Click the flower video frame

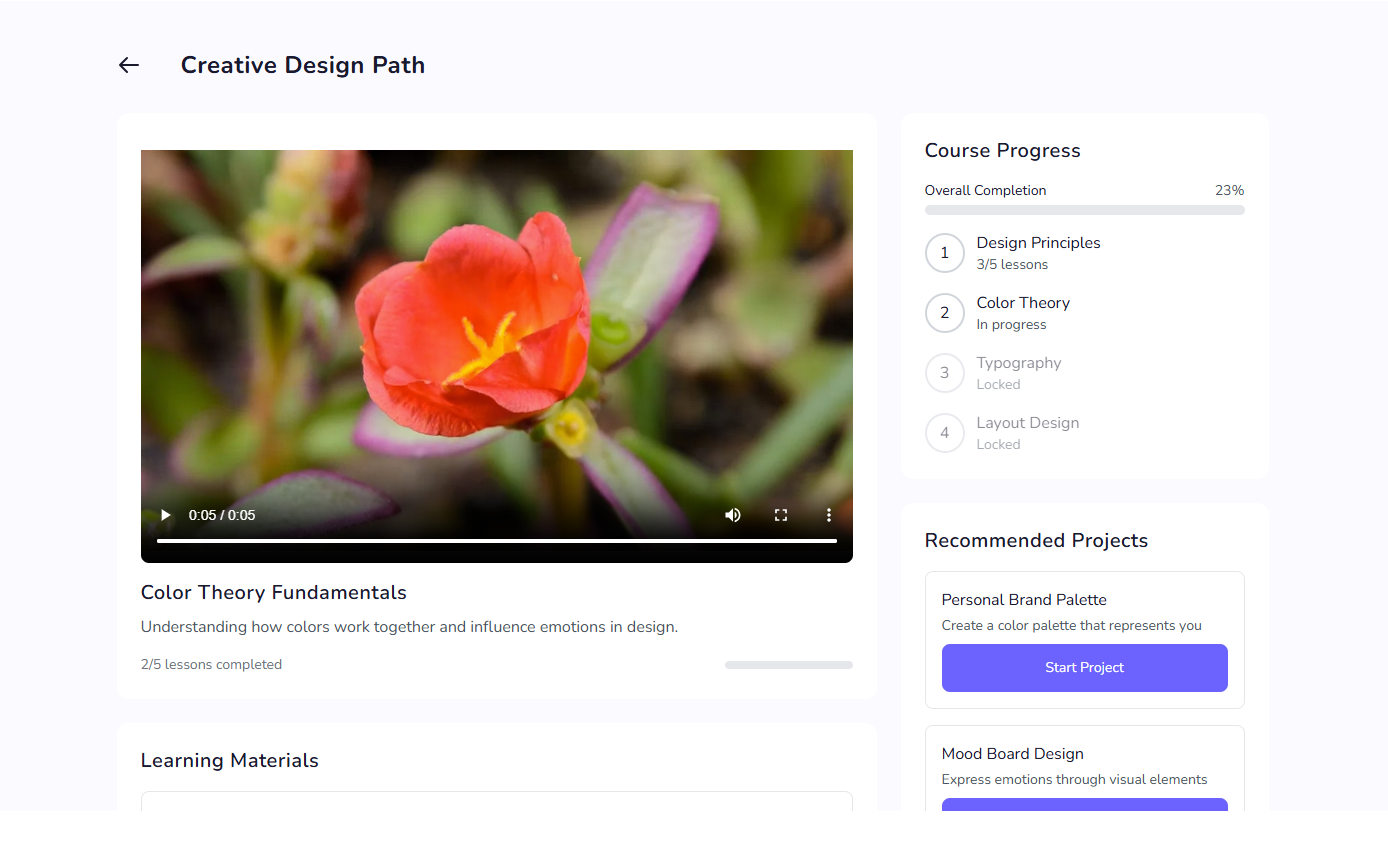(496, 330)
